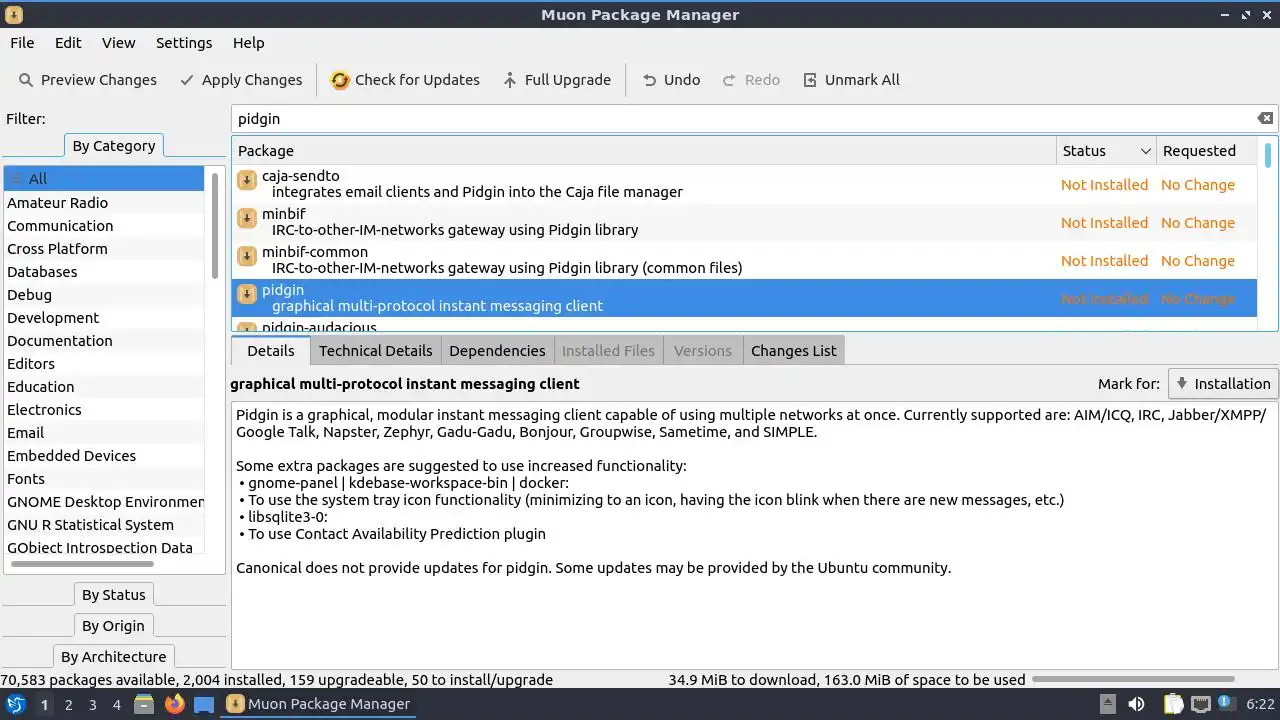The image size is (1280, 720).
Task: Select the Editors category
Action: (103, 363)
